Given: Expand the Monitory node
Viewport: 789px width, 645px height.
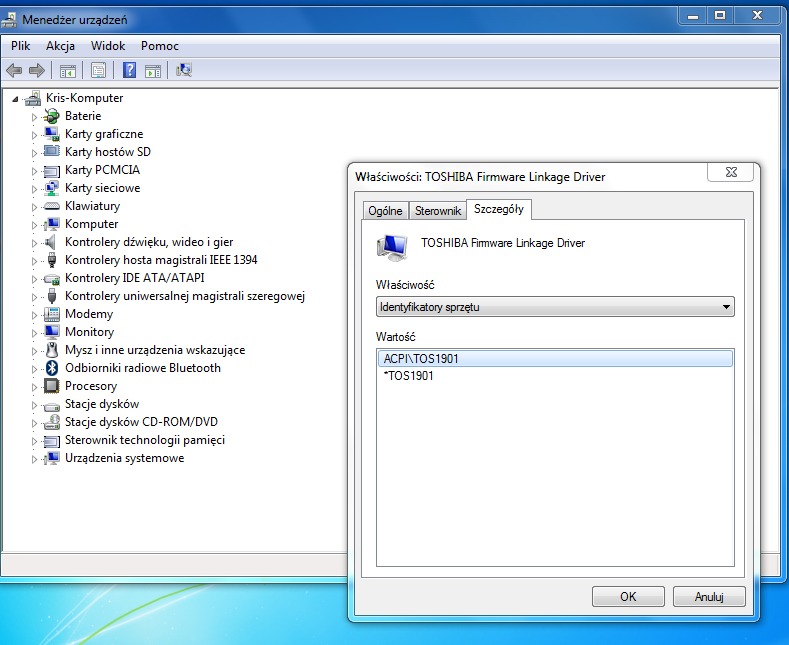Looking at the screenshot, I should click(x=34, y=334).
